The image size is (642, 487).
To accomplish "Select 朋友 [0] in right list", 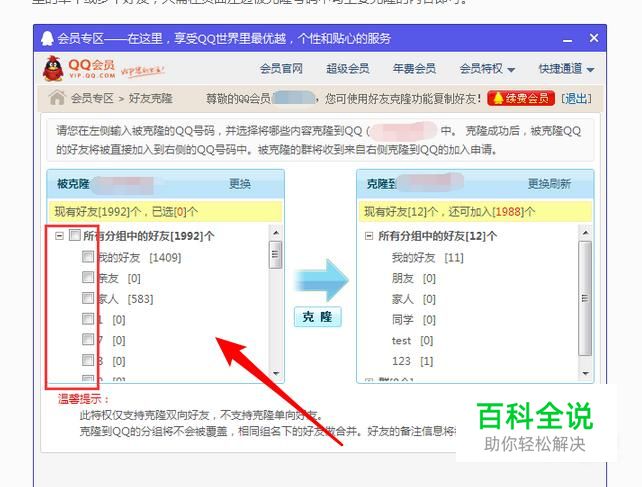I will [x=414, y=279].
